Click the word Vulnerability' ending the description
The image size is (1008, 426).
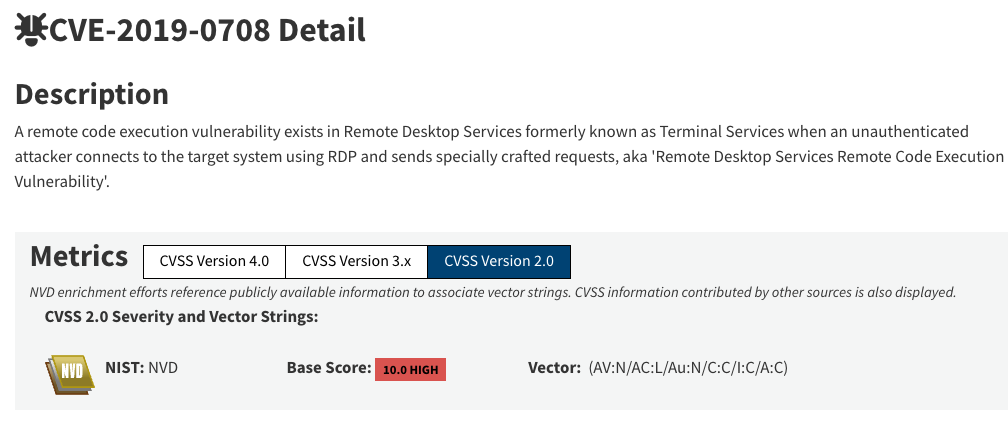pyautogui.click(x=60, y=183)
